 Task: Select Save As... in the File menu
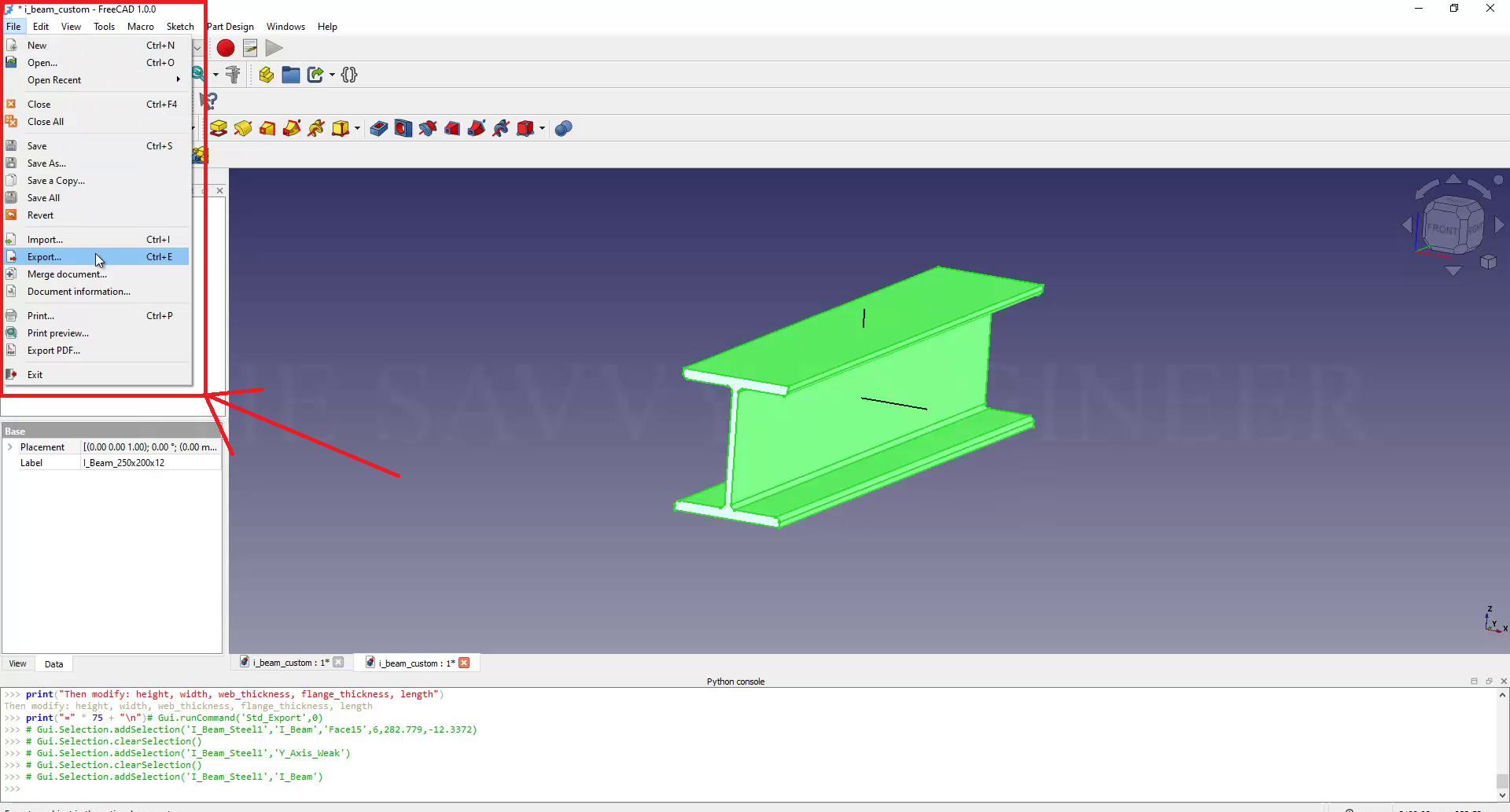coord(46,164)
